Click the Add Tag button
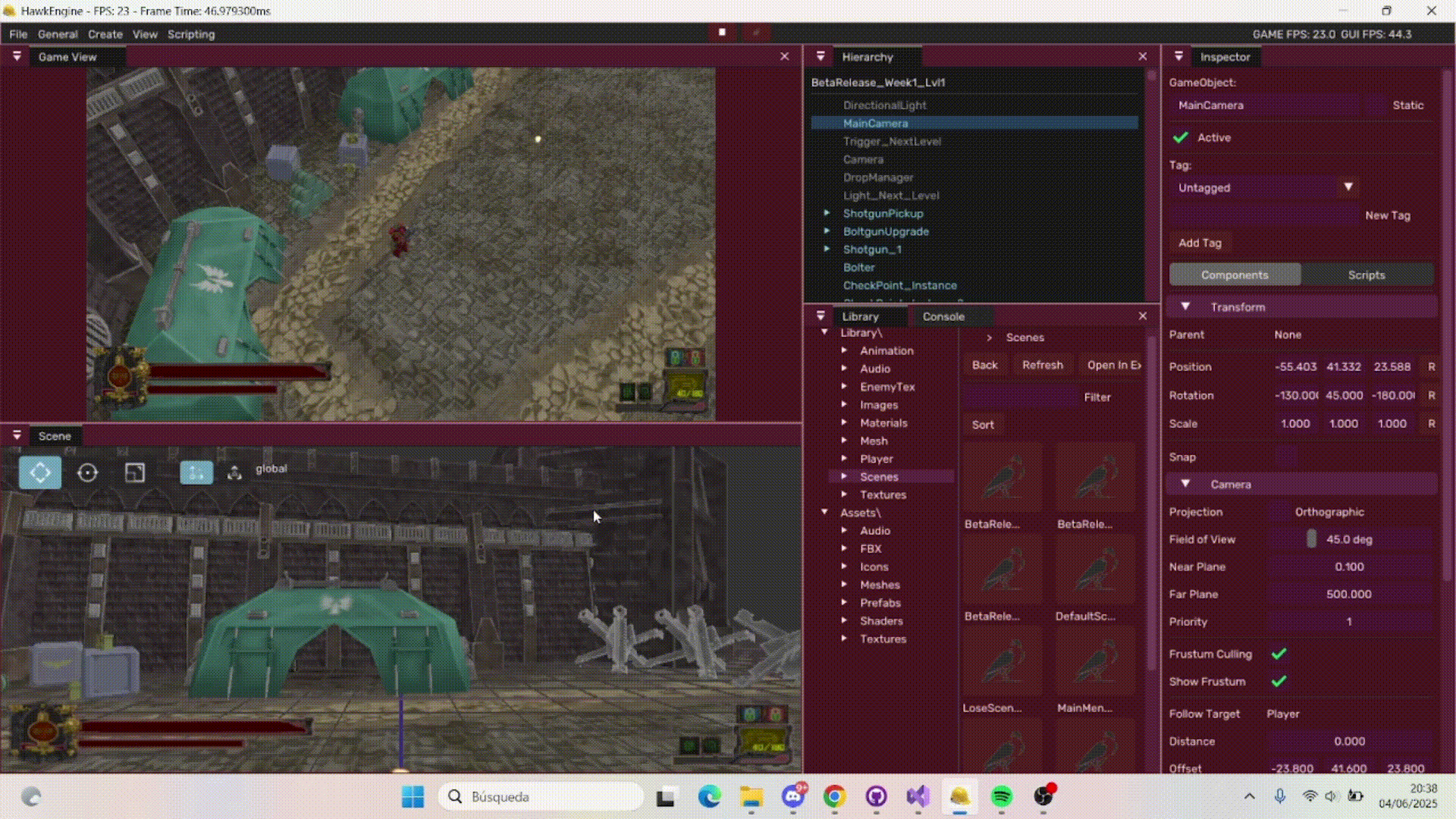The height and width of the screenshot is (819, 1456). click(x=1200, y=243)
